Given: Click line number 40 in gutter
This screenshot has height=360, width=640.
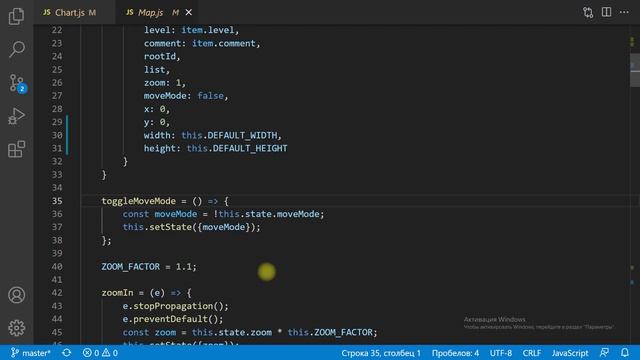Looking at the screenshot, I should pyautogui.click(x=57, y=267).
